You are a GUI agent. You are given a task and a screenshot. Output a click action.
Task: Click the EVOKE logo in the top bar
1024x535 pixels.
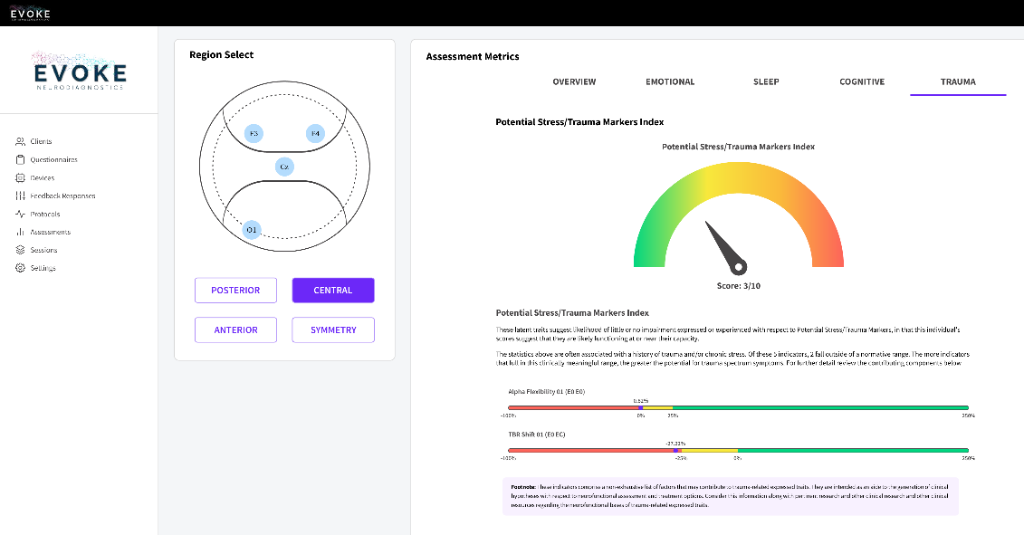[30, 14]
